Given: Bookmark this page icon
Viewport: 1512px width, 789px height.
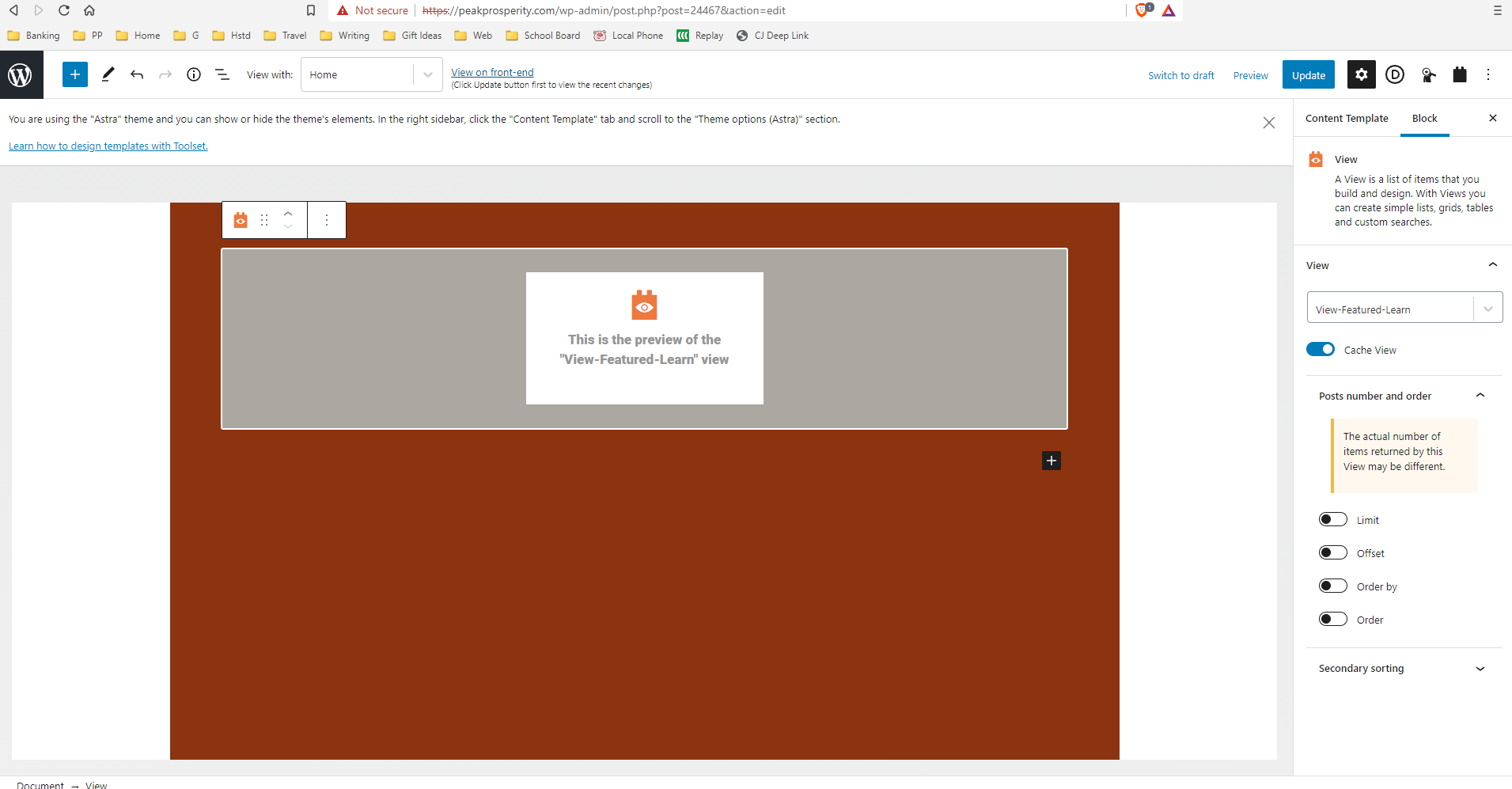Looking at the screenshot, I should pyautogui.click(x=311, y=10).
